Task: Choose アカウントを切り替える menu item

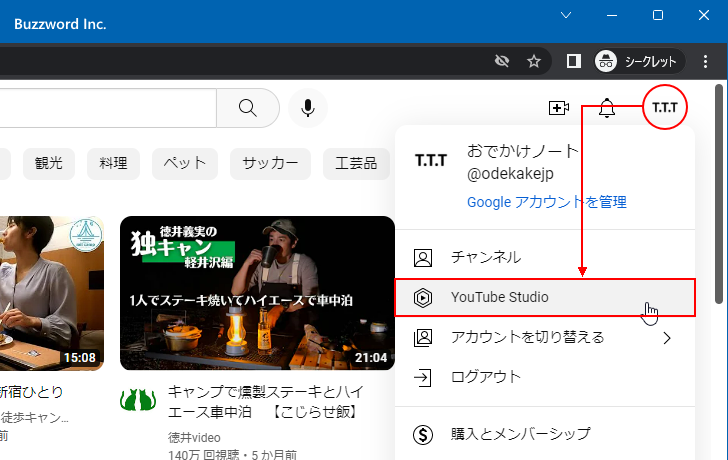Action: 545,337
